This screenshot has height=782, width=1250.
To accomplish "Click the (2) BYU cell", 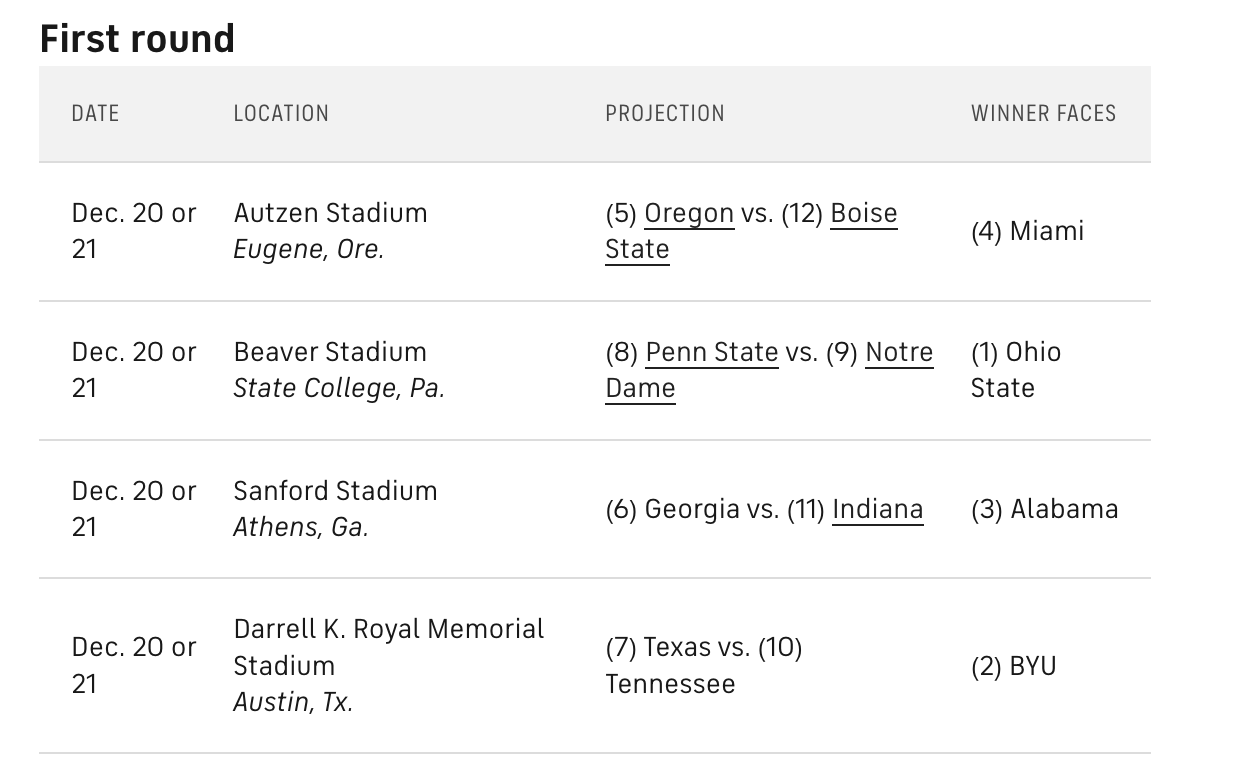I will 1013,666.
